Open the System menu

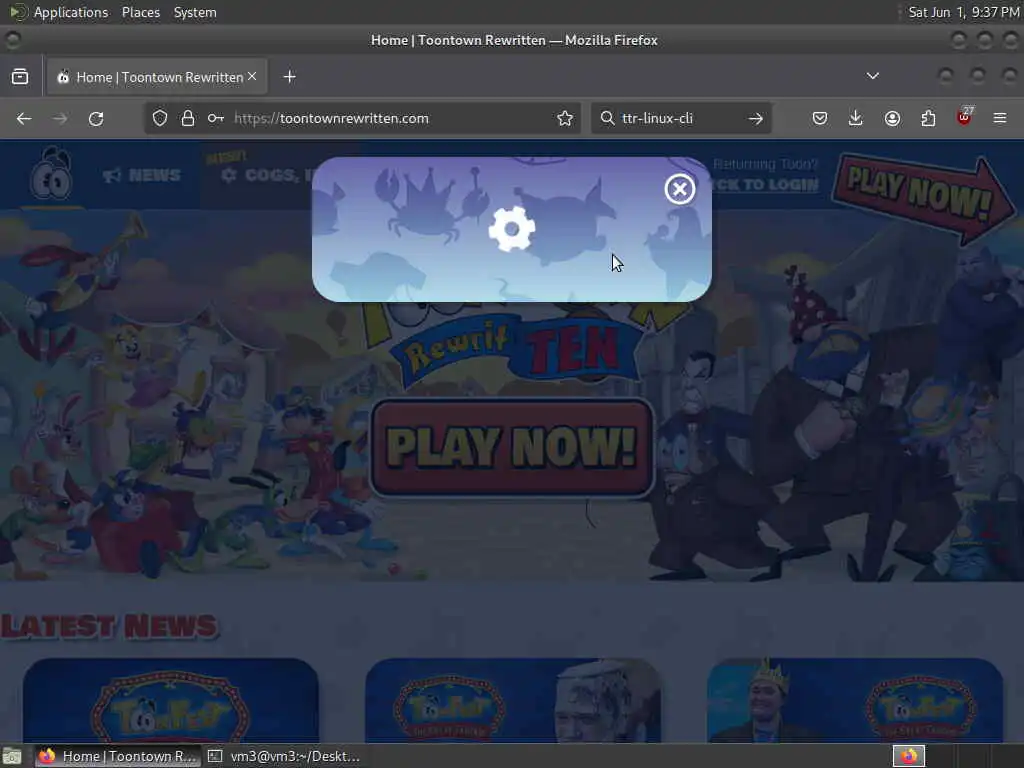[195, 12]
